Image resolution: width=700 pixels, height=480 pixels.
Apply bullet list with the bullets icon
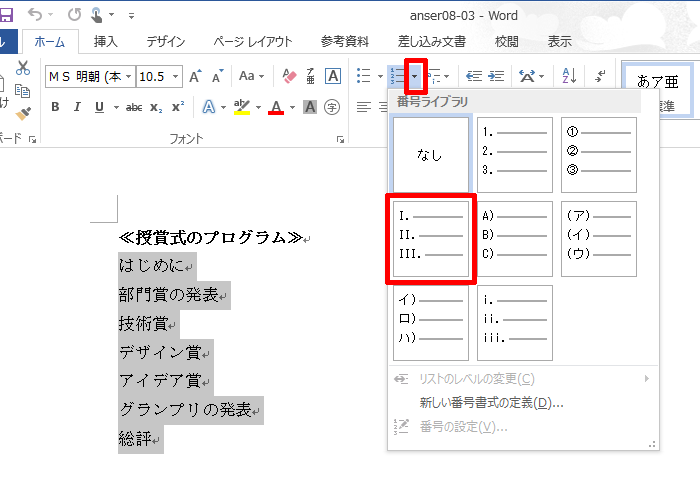(x=364, y=76)
